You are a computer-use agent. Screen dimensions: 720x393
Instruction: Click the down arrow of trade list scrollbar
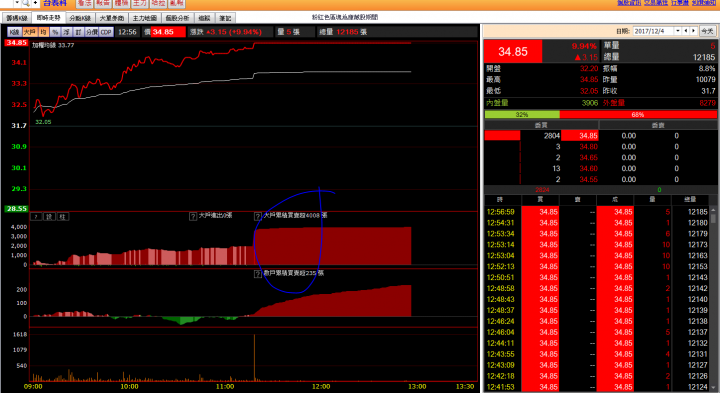713,387
